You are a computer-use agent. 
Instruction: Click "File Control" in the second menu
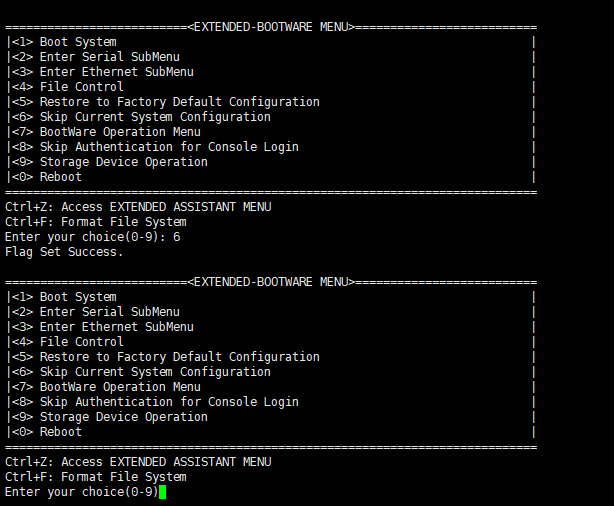[81, 342]
